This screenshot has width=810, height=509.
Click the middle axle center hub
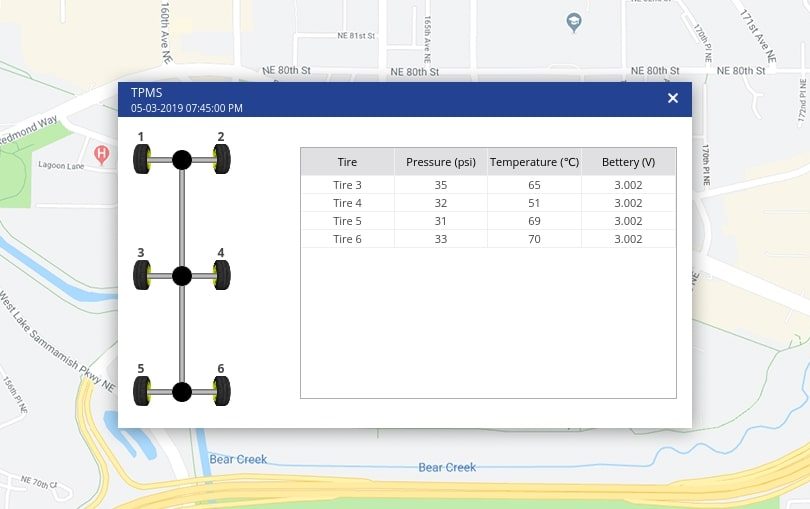coord(182,275)
